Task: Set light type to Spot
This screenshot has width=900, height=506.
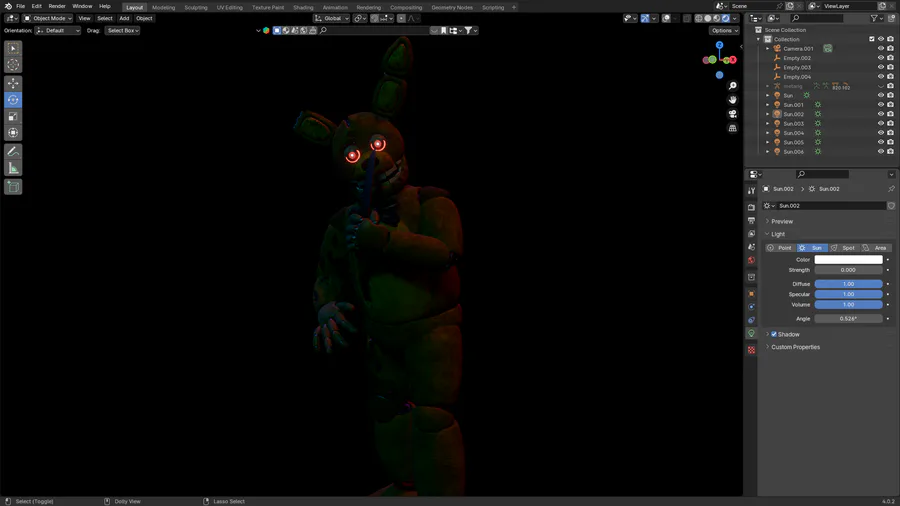Action: [843, 248]
